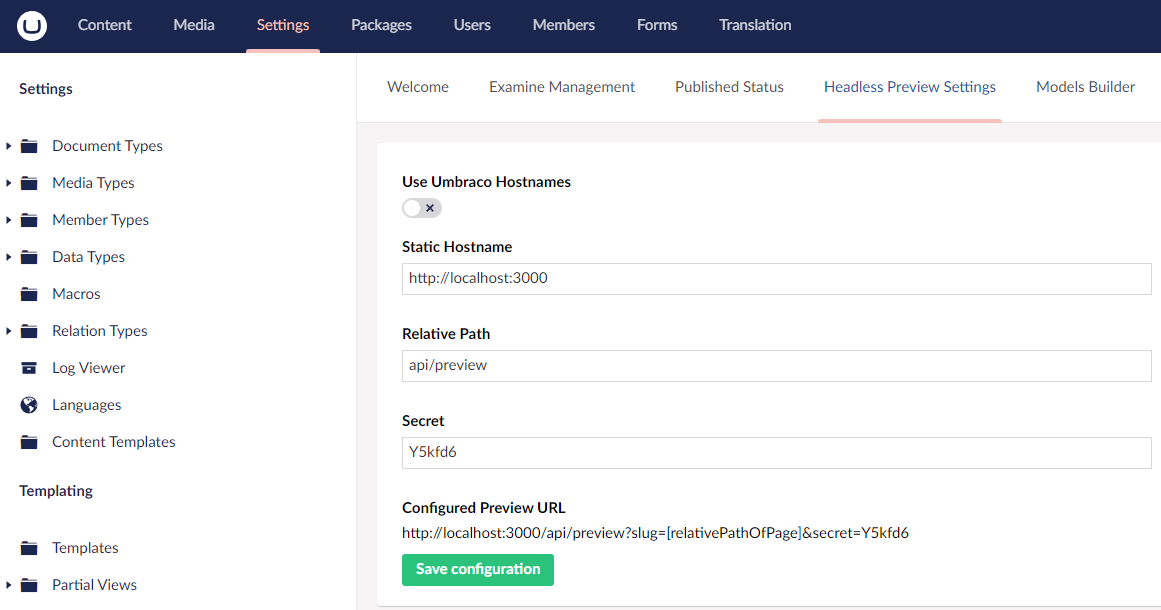Click the Settings sidebar heading
This screenshot has width=1161, height=610.
click(46, 89)
